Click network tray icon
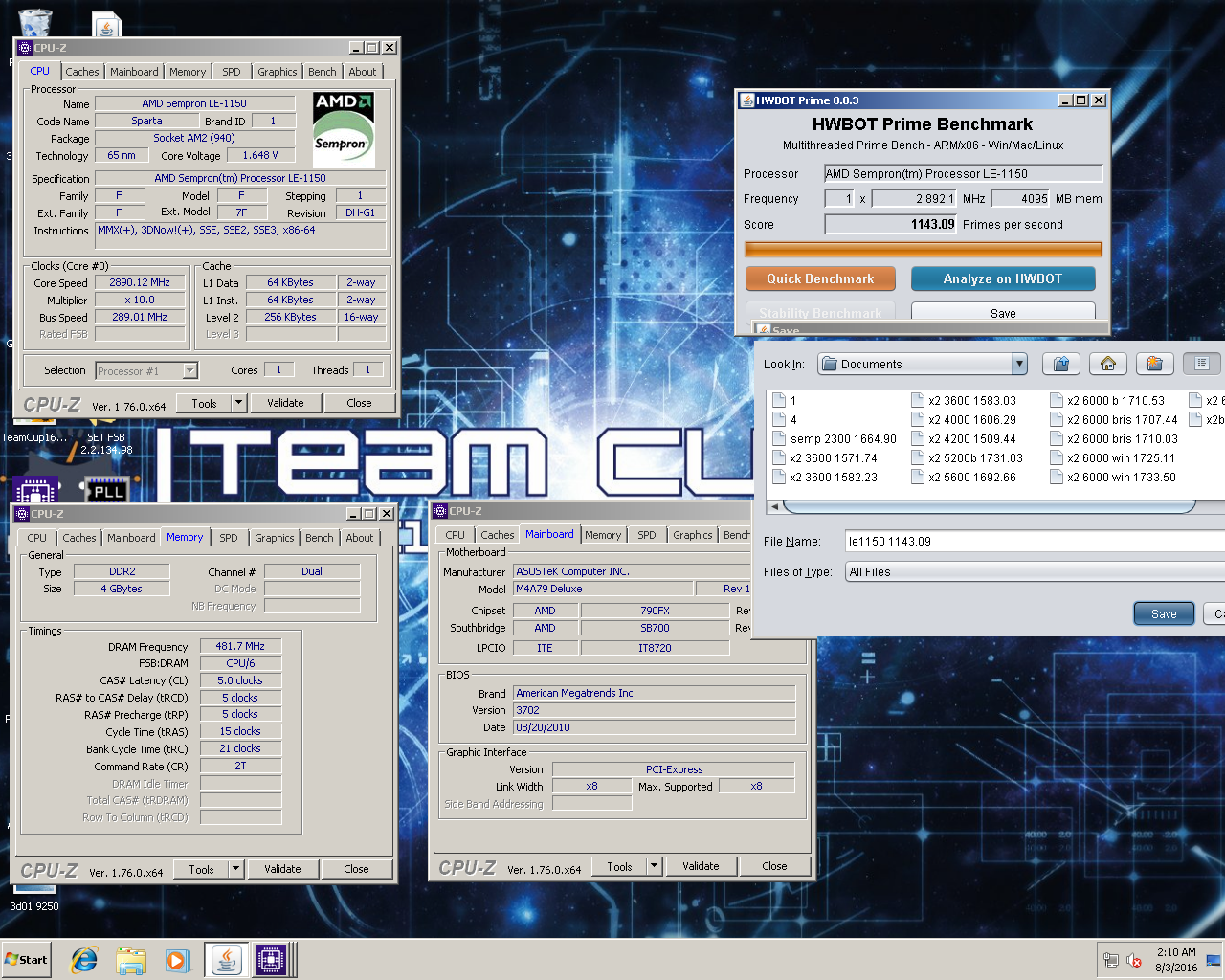The image size is (1225, 980). click(1110, 960)
